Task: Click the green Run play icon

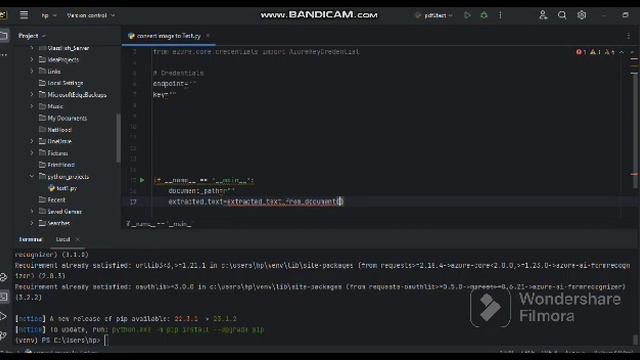Action: pos(467,16)
